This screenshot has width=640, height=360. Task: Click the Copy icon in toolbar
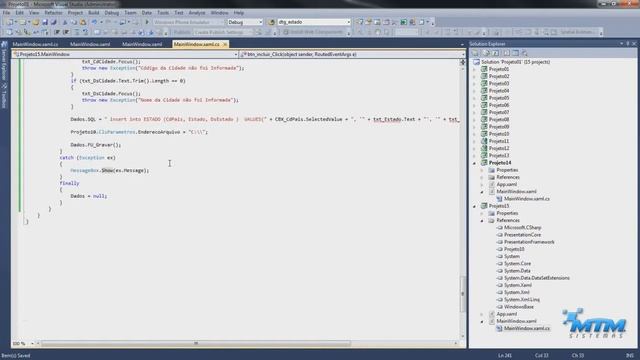point(74,22)
